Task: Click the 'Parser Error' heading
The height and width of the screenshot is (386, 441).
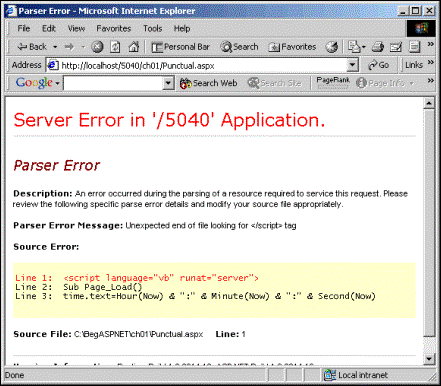Action: (x=57, y=165)
